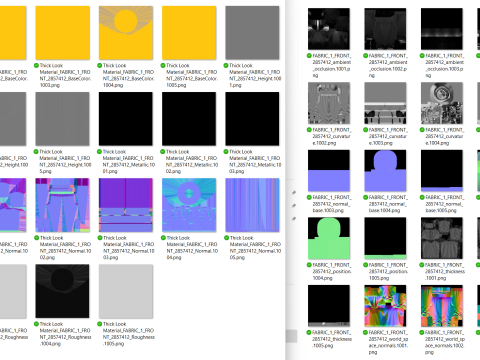Image resolution: width=480 pixels, height=360 pixels.
Task: Select the black Metallic.1001.png thumbnail
Action: [126, 119]
